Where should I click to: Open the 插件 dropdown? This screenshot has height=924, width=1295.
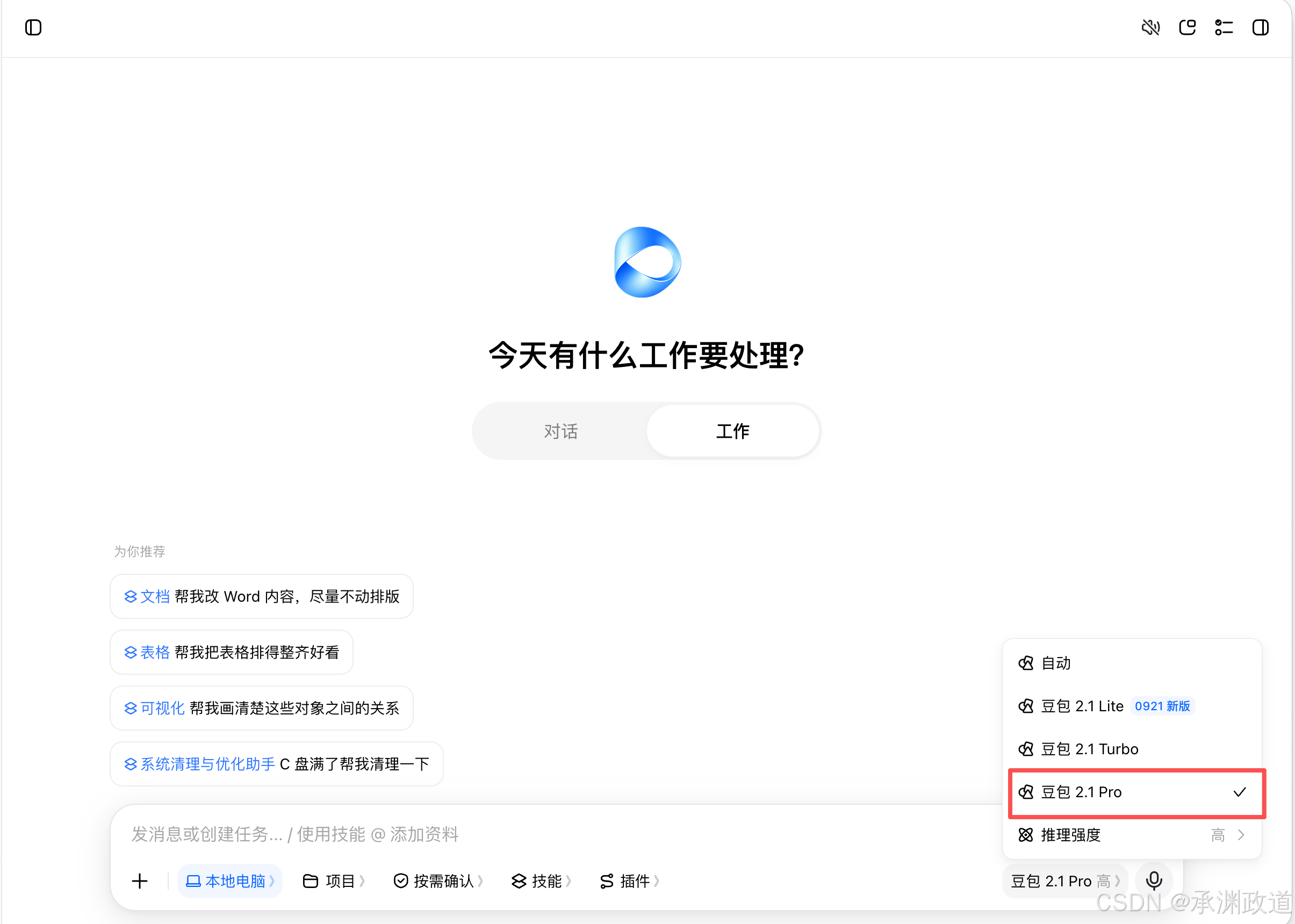pyautogui.click(x=629, y=881)
